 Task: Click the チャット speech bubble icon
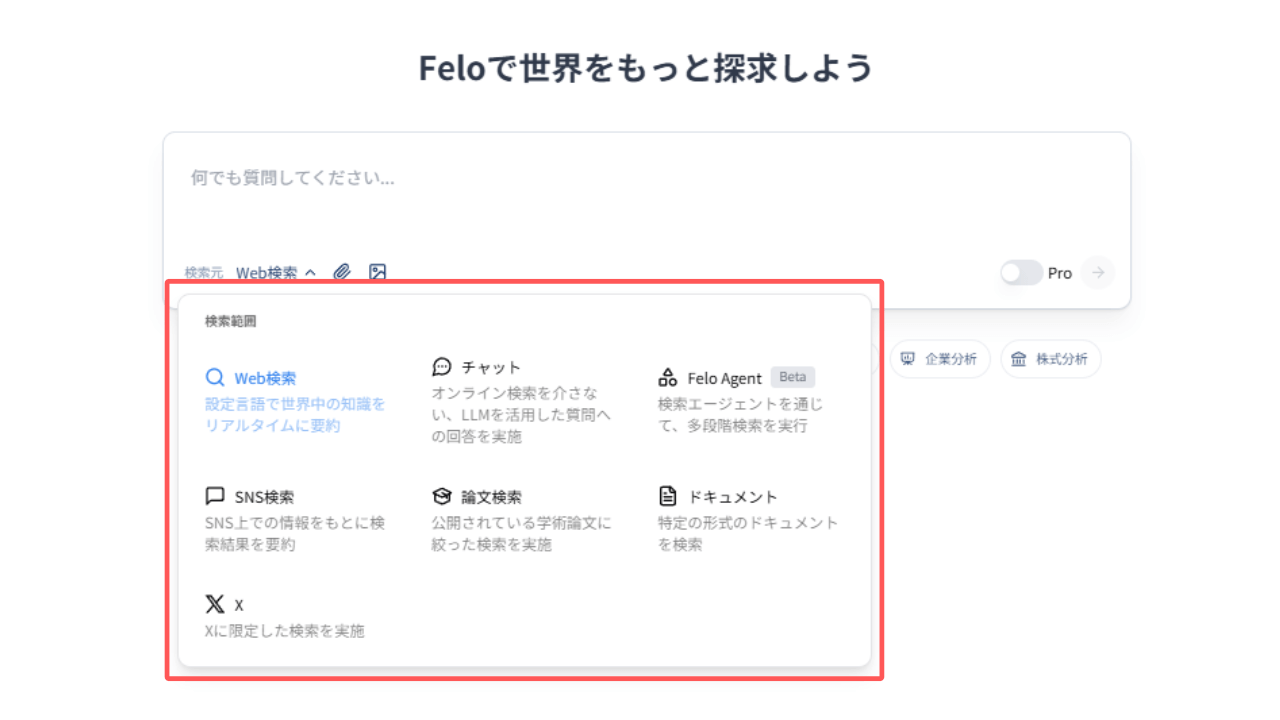pyautogui.click(x=442, y=367)
